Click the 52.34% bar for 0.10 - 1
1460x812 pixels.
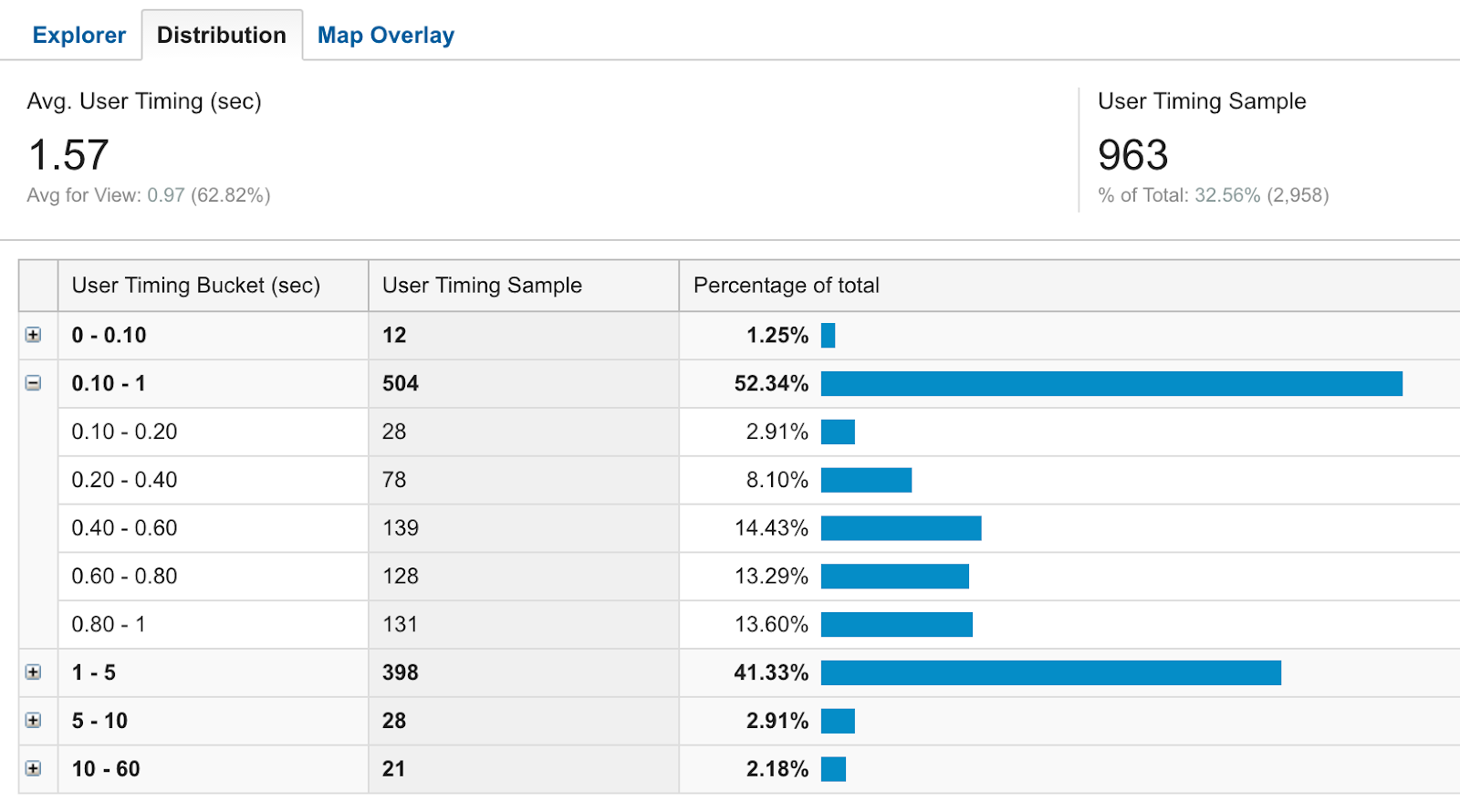click(x=1111, y=384)
